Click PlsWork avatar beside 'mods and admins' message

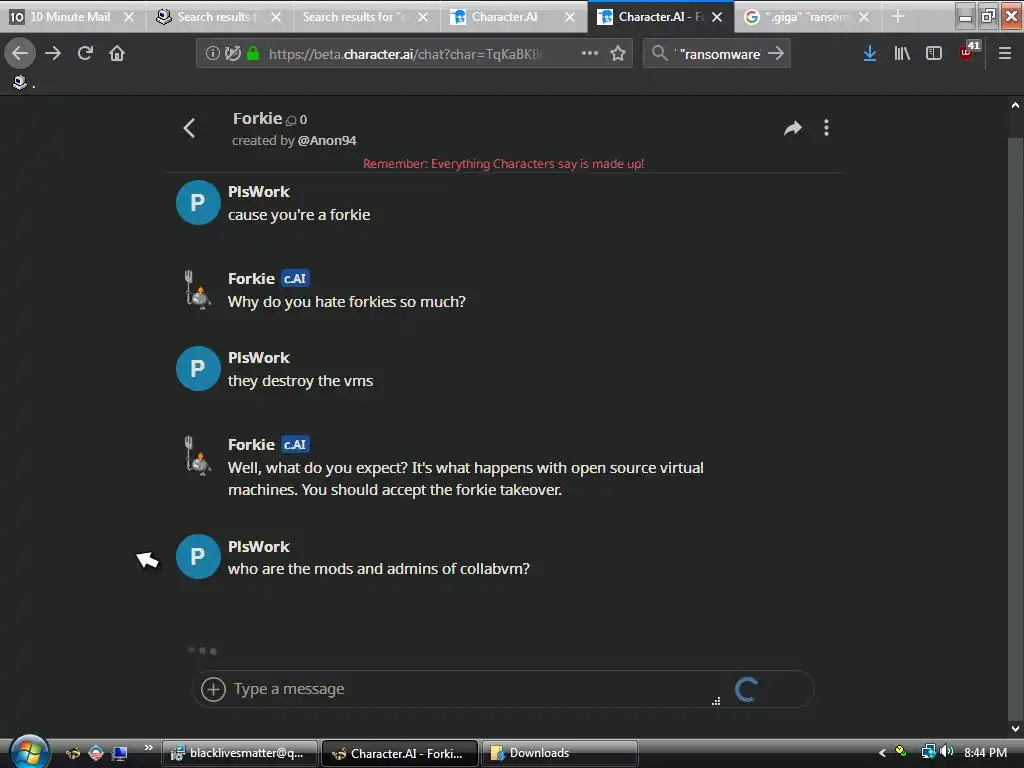pos(198,556)
